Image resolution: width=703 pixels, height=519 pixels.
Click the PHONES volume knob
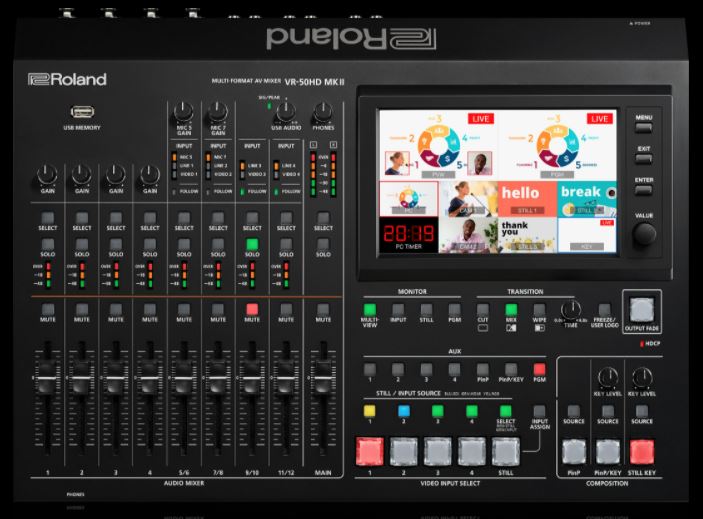(x=323, y=111)
